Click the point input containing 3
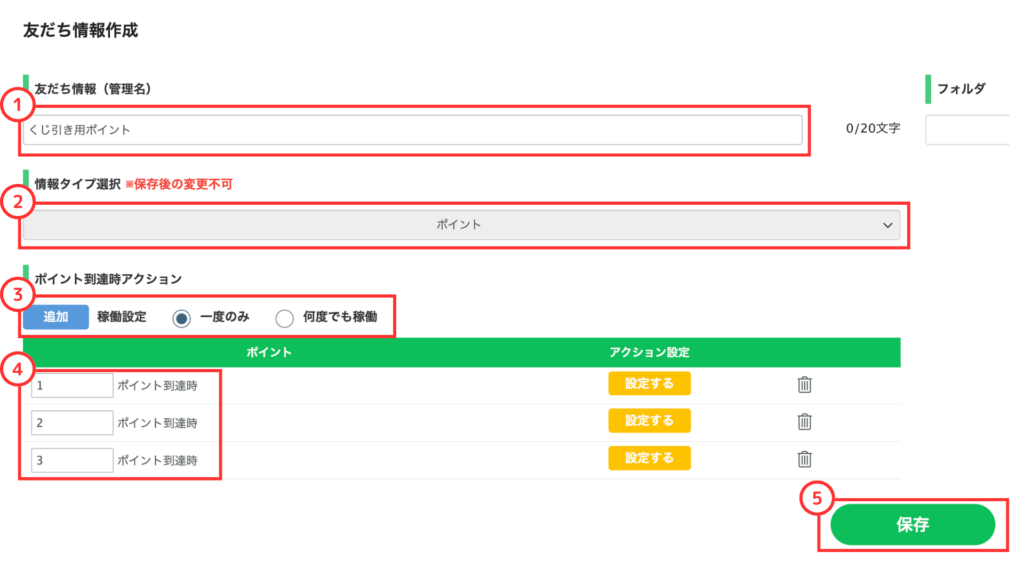The width and height of the screenshot is (1024, 576). (72, 460)
